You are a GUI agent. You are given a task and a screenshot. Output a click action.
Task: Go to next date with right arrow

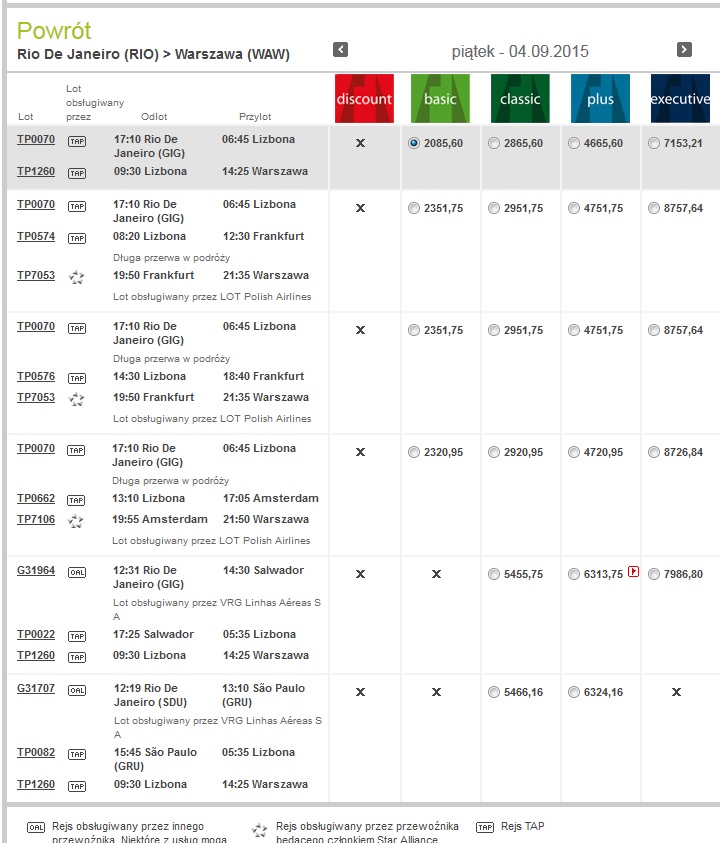click(x=684, y=49)
